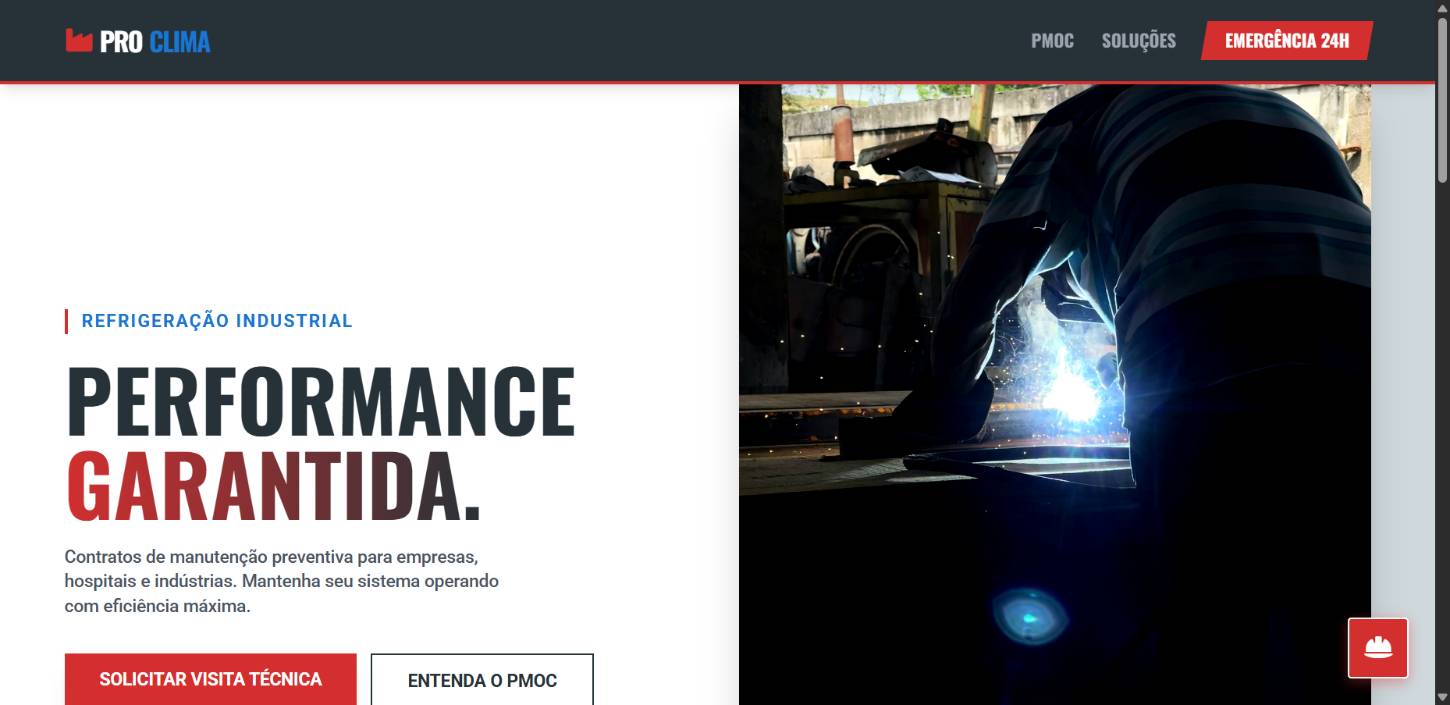
Task: Click SOLICITAR VISITA TÉCNICA button
Action: click(211, 679)
